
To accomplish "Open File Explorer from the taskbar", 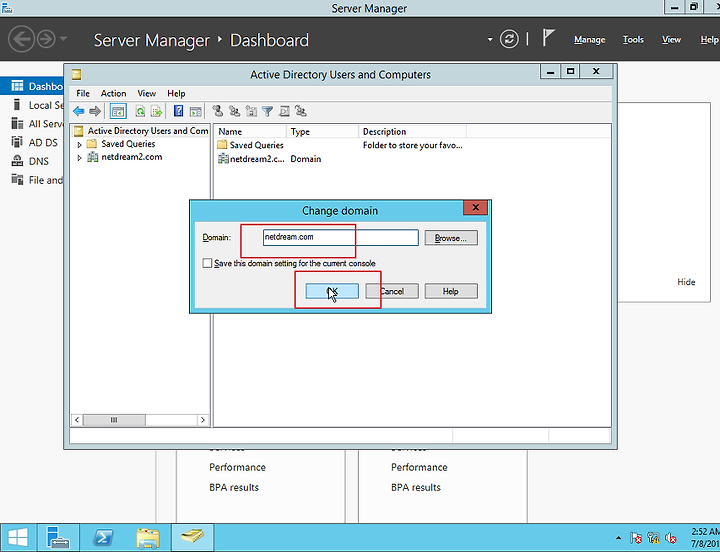I will [148, 537].
